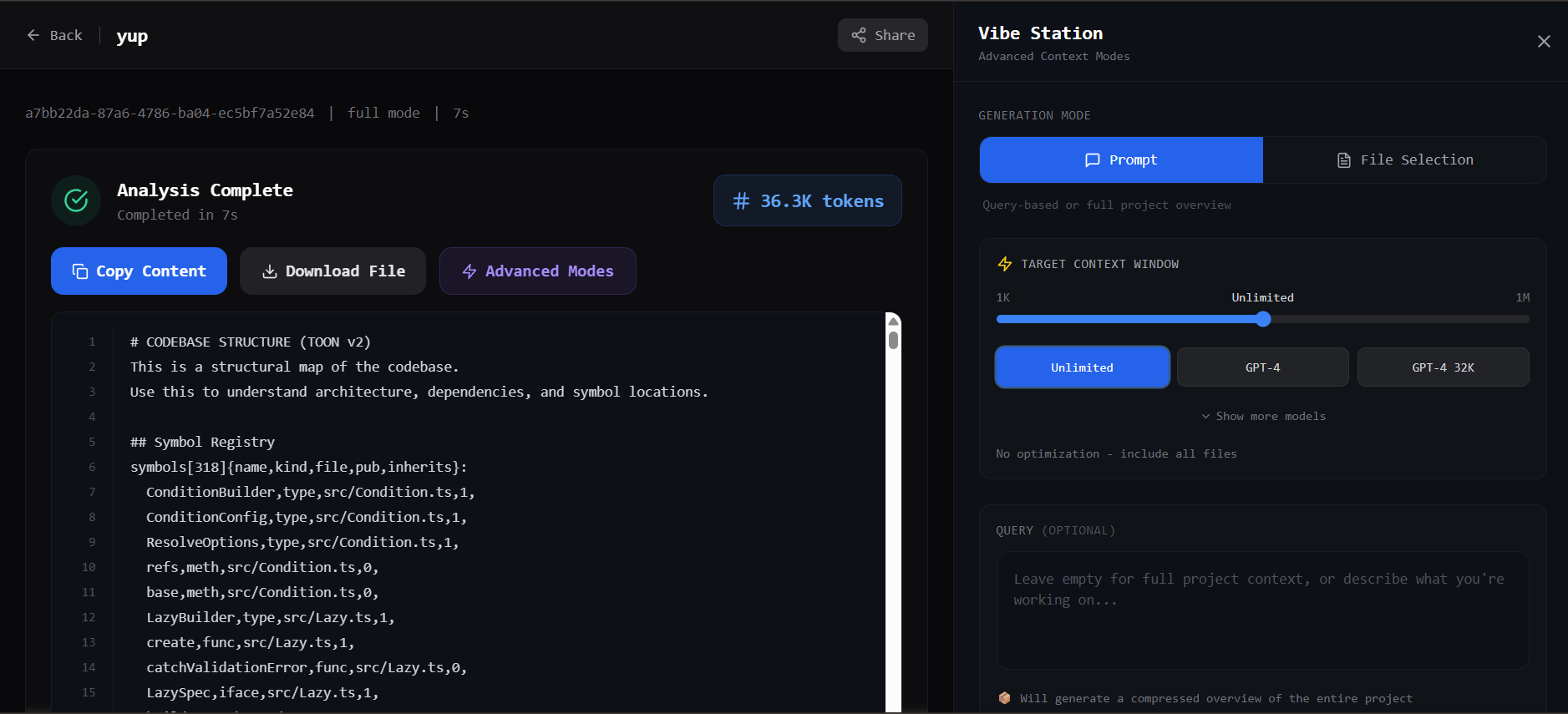The image size is (1568, 714).
Task: Click the lightning icon beside Target Context Window
Action: coord(1005,264)
